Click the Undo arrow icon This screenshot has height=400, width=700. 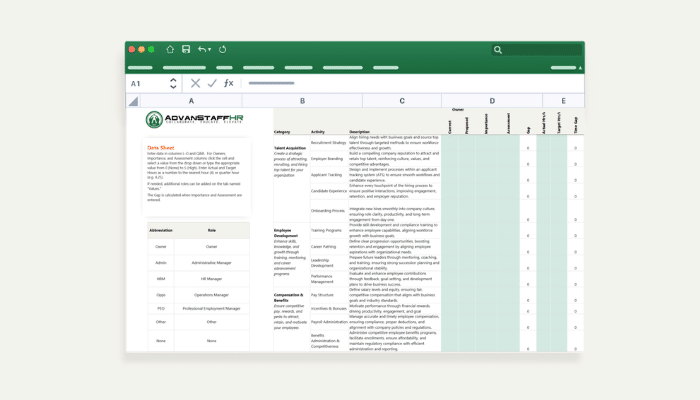(x=202, y=50)
